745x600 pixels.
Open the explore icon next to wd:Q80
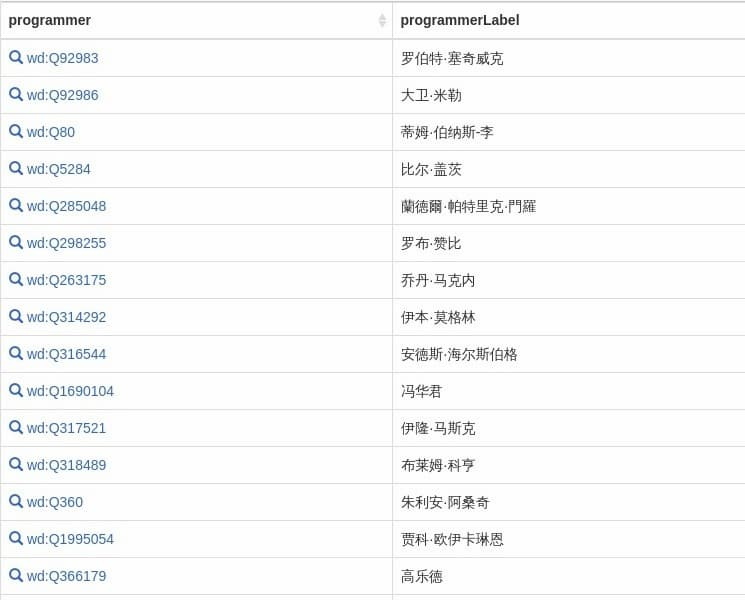coord(16,131)
